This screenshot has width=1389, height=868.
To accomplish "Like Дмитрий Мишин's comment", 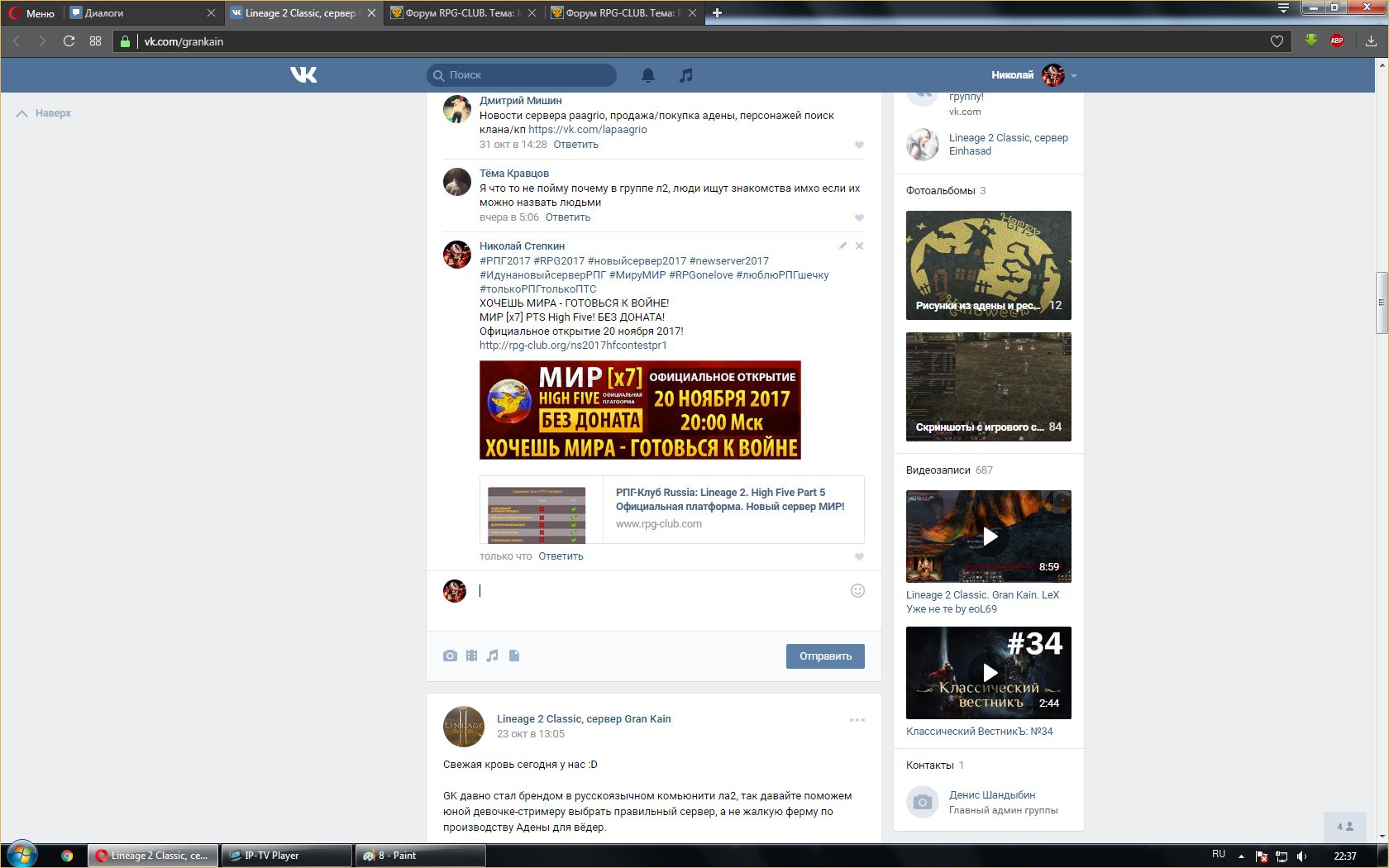I will point(859,145).
